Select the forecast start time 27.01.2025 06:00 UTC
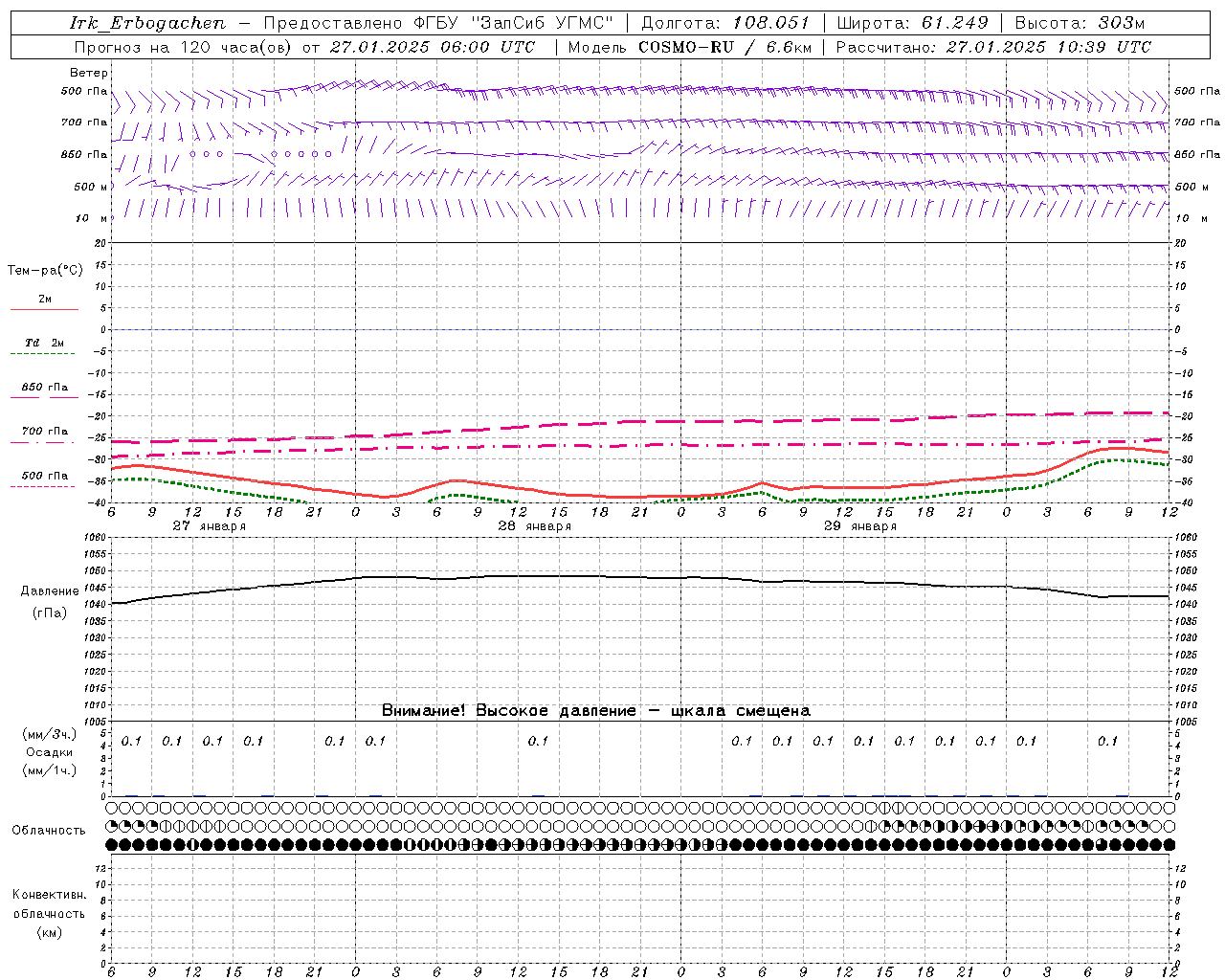Viewport: 1225px width, 980px height. click(x=432, y=47)
